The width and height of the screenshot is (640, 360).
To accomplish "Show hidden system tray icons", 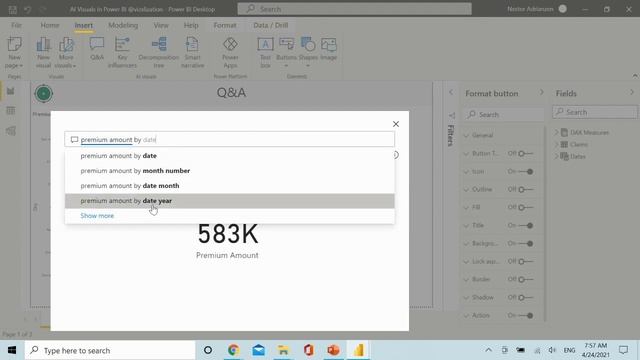I will [488, 350].
